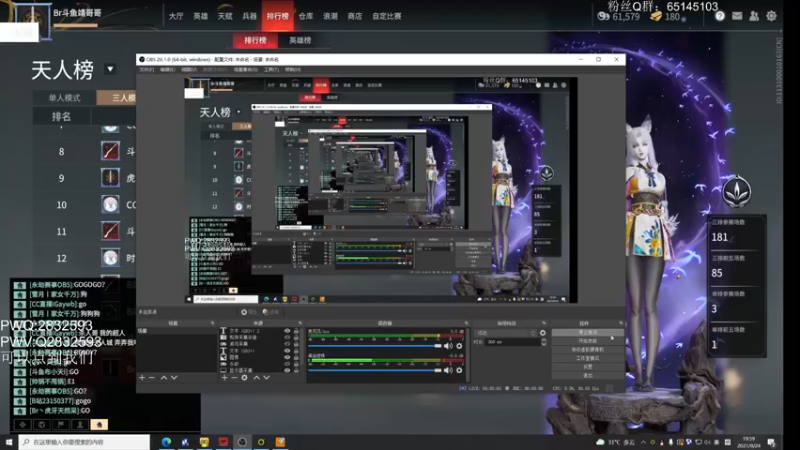Move source up in Sources panel

point(257,378)
